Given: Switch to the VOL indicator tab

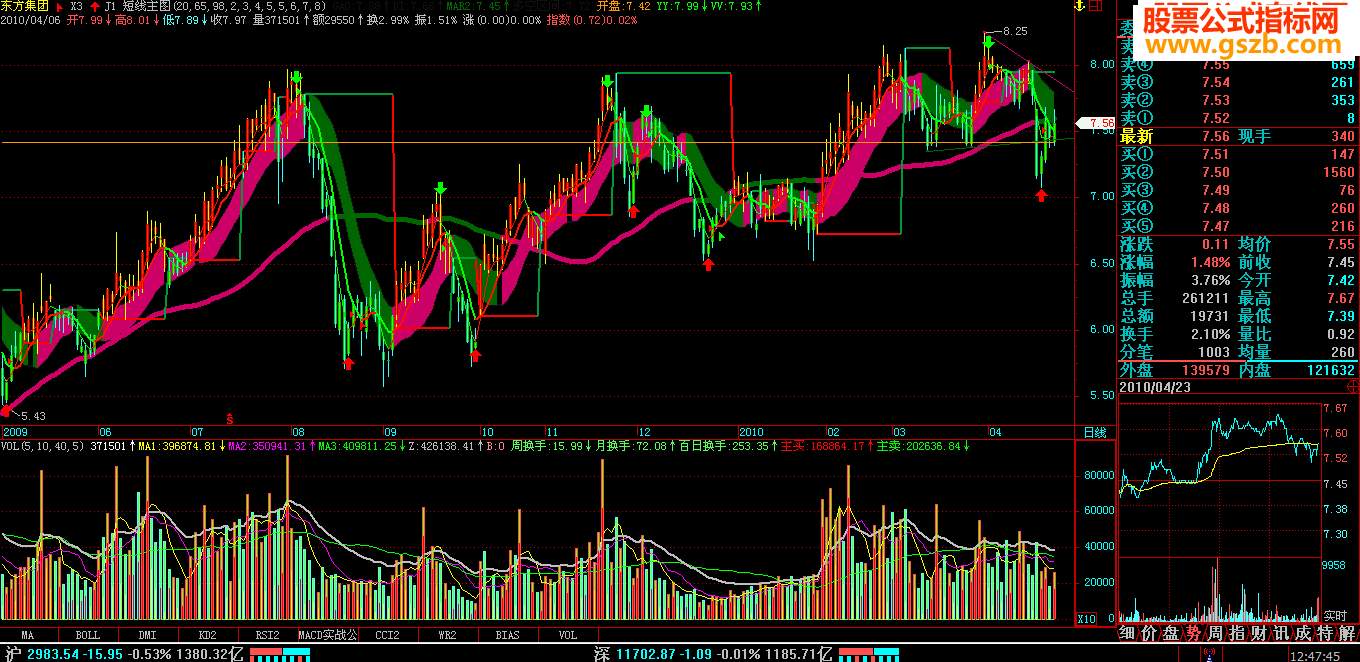Looking at the screenshot, I should 568,634.
